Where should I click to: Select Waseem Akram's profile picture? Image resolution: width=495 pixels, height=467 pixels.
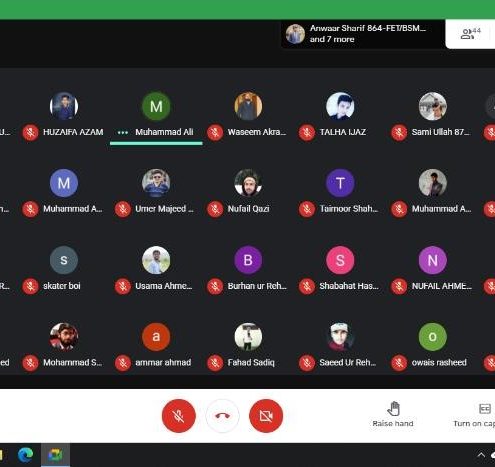click(248, 106)
